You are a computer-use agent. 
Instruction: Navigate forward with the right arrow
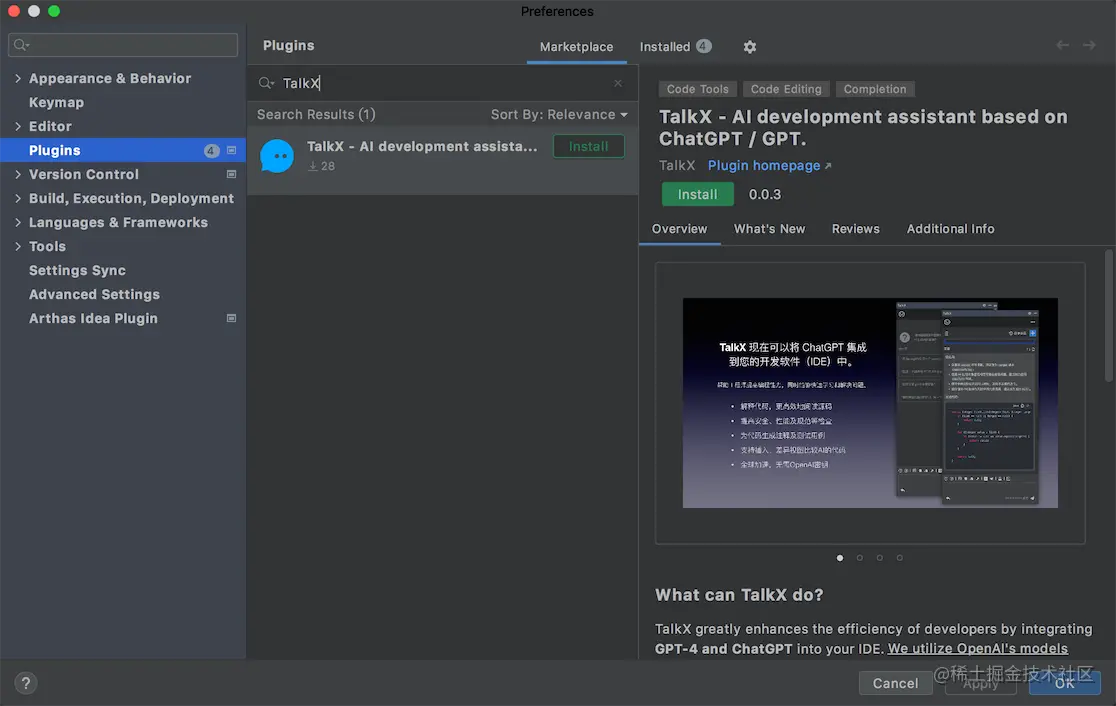1089,45
